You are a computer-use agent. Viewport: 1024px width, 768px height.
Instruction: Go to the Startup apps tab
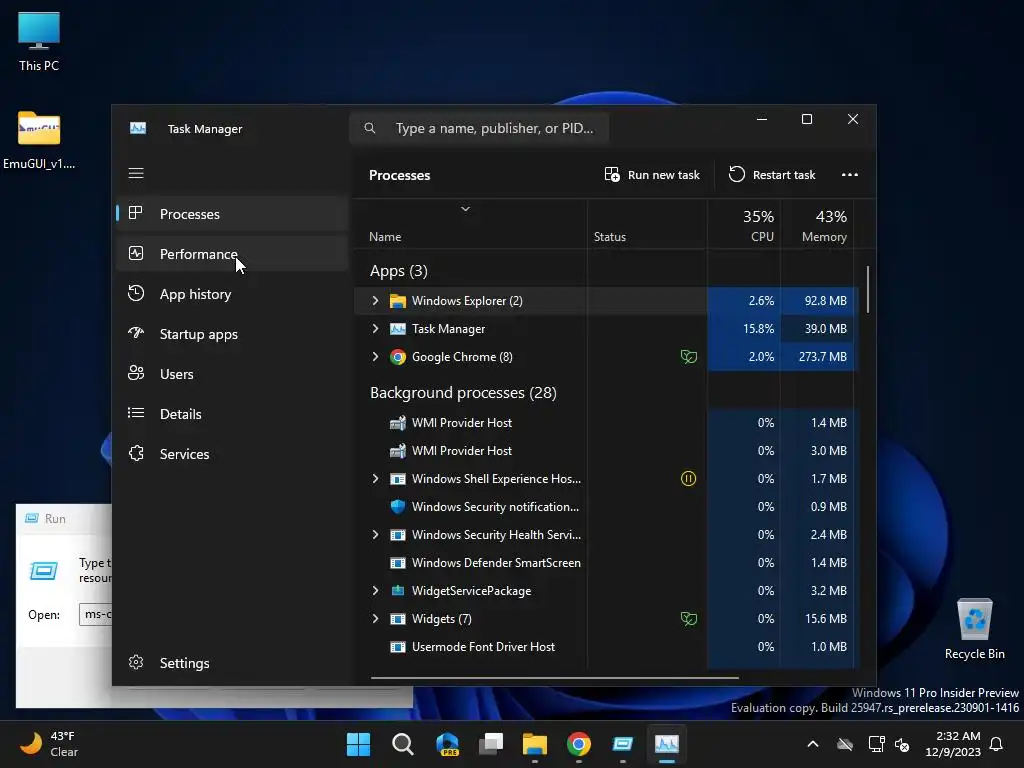tap(232, 334)
